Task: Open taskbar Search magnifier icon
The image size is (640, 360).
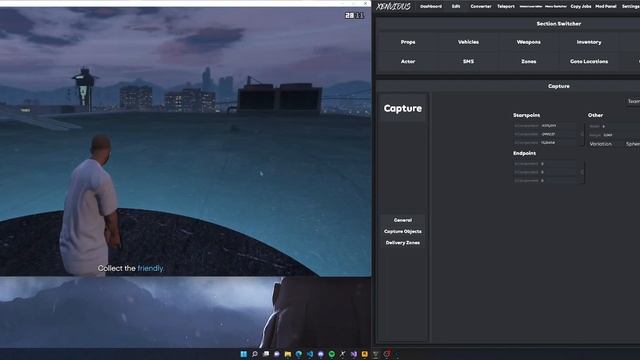Action: 255,354
